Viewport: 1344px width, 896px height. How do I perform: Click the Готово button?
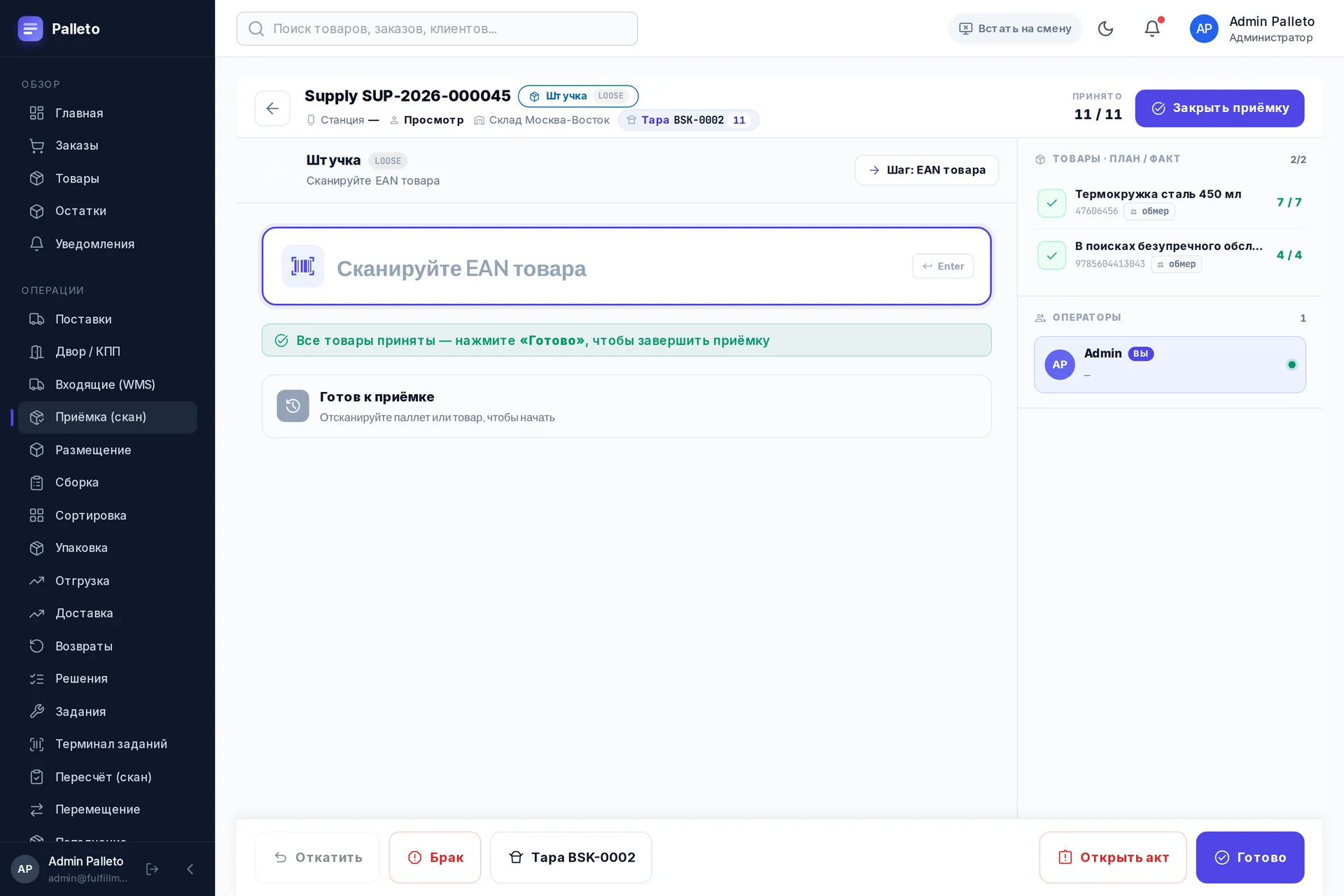click(x=1249, y=857)
